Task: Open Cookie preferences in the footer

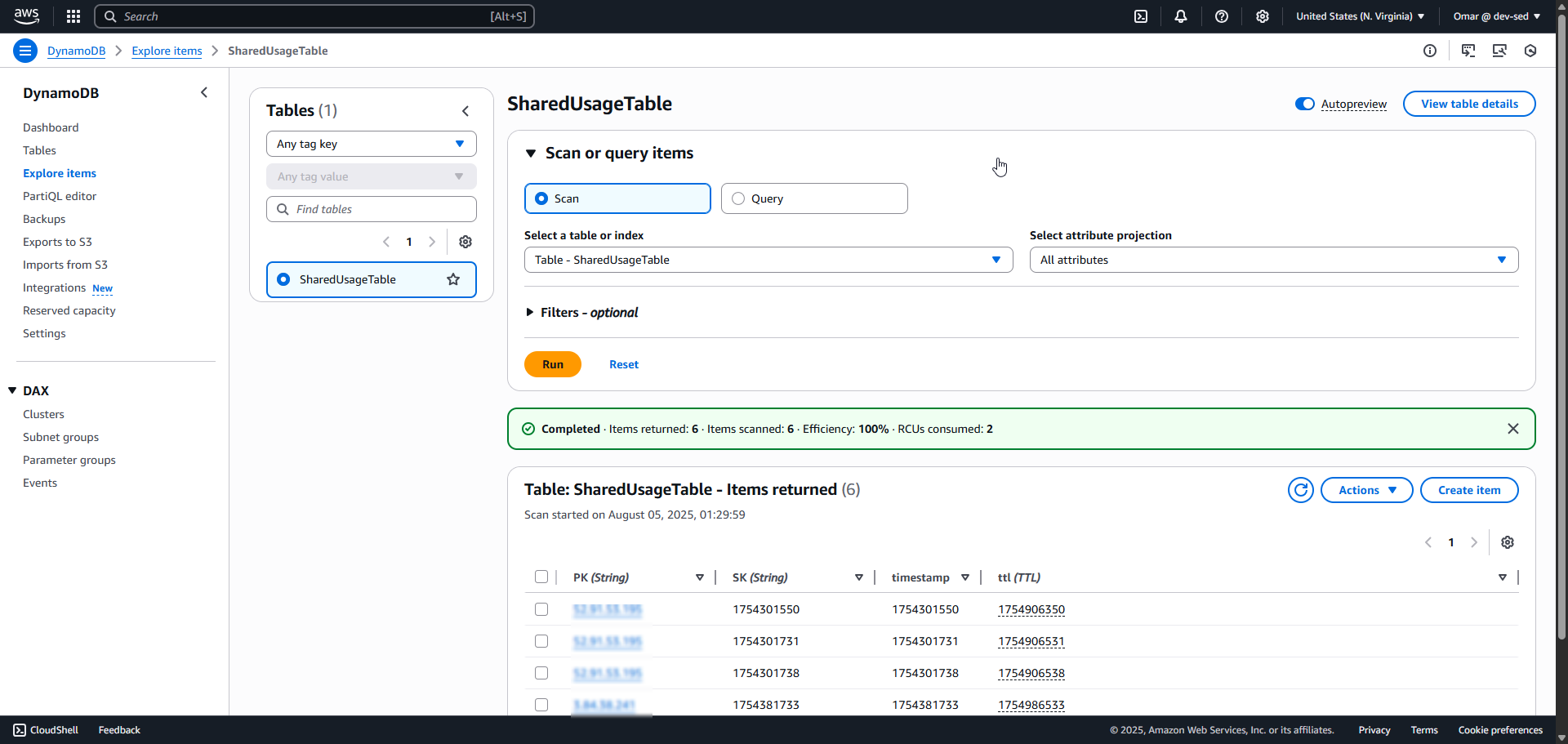Action: click(1500, 730)
